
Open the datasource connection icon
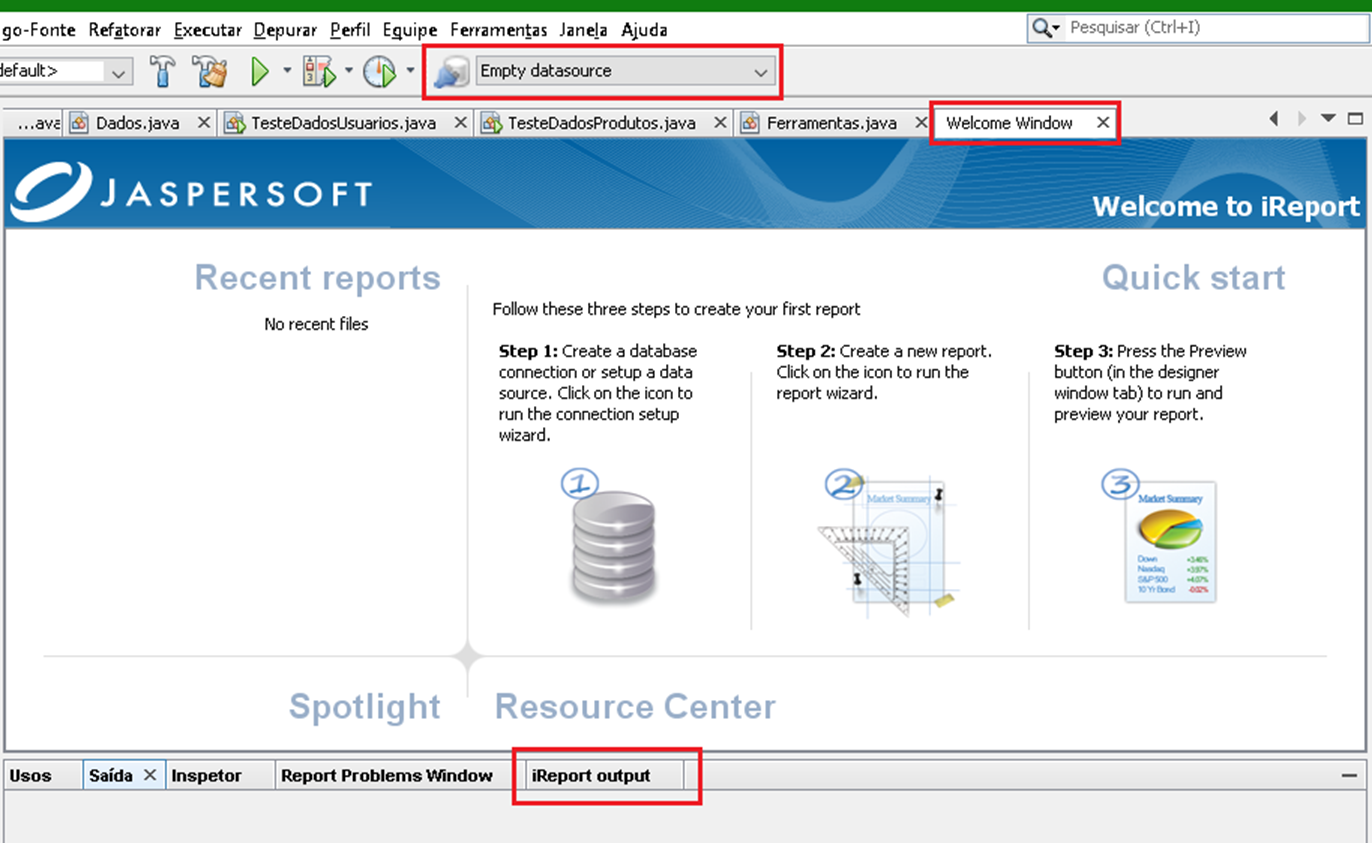click(452, 71)
